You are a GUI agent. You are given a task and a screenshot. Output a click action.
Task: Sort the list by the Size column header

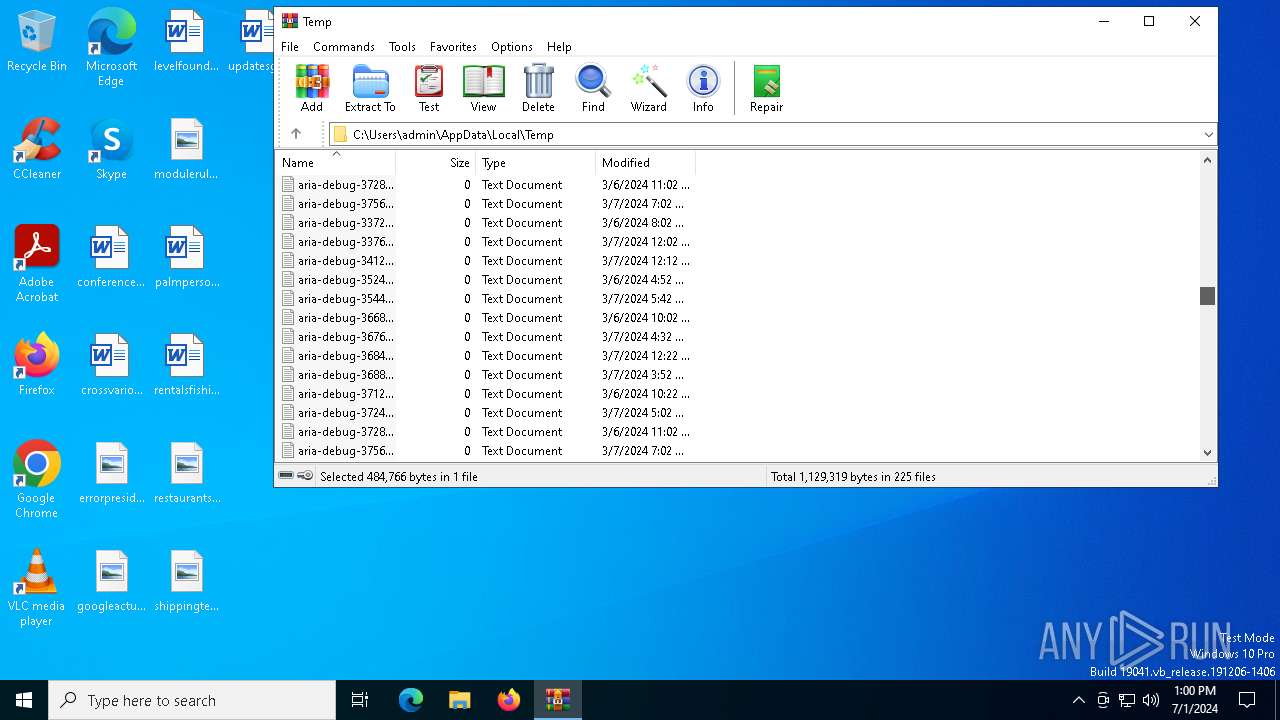click(435, 162)
